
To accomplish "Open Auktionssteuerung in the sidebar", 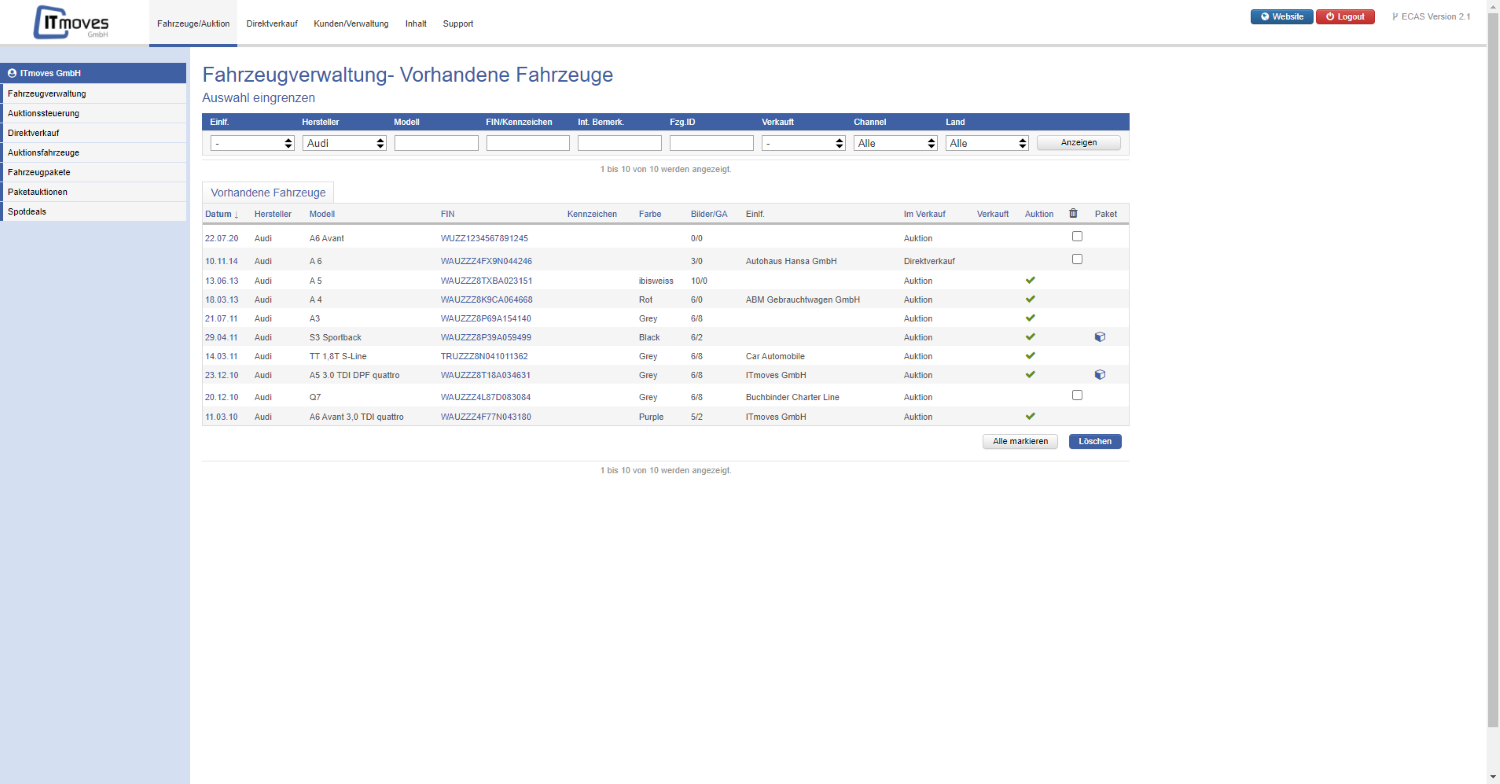I will 44,113.
